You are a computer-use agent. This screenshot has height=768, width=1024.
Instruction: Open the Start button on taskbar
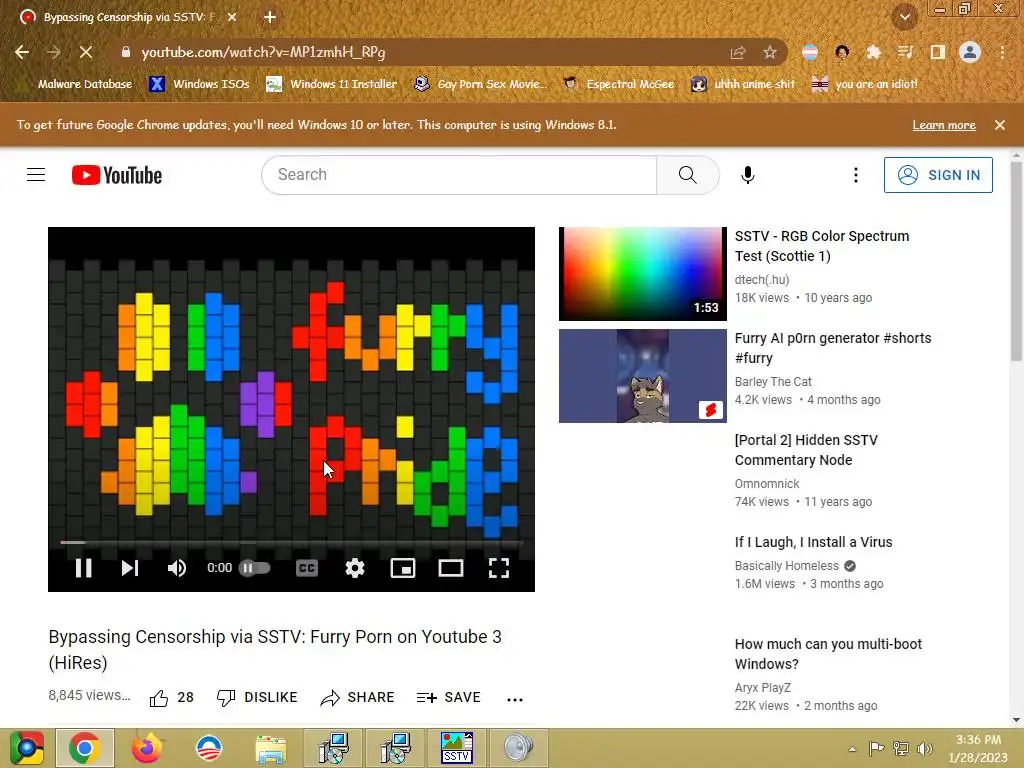coord(27,748)
